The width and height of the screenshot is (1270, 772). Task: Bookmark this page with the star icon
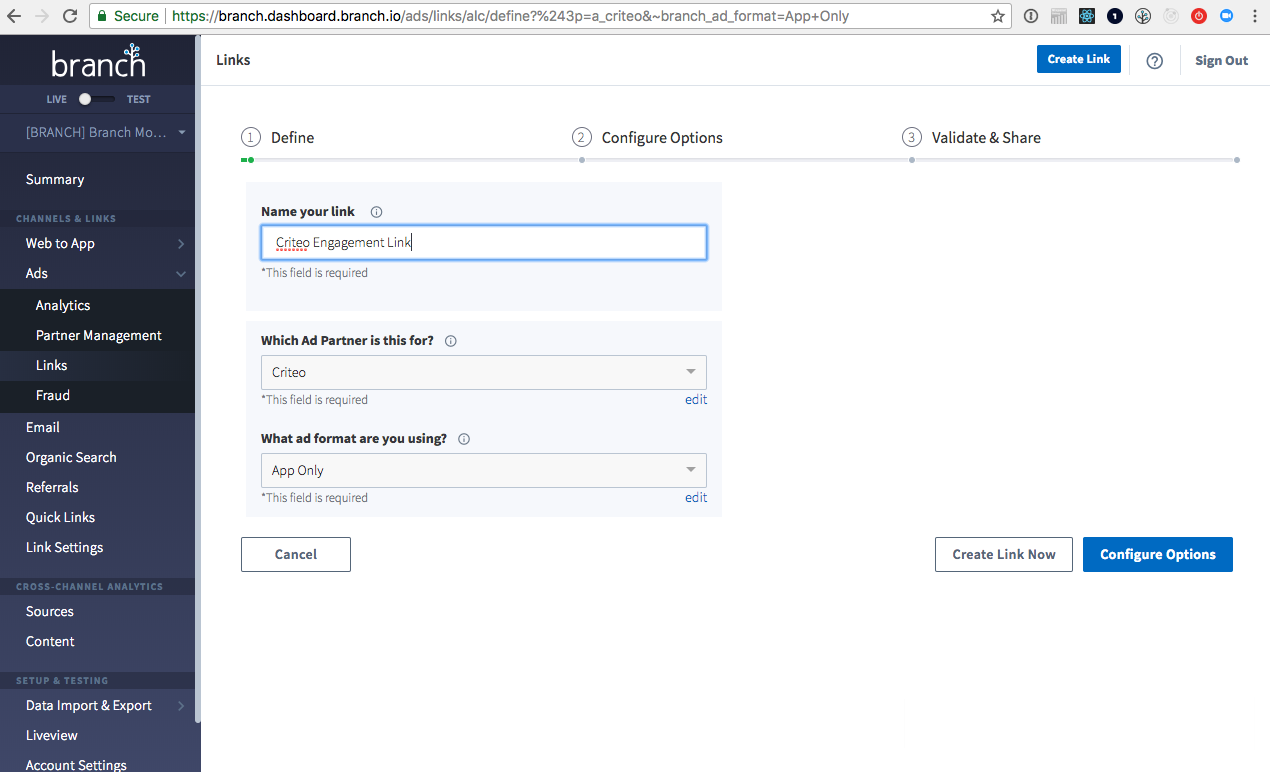998,16
